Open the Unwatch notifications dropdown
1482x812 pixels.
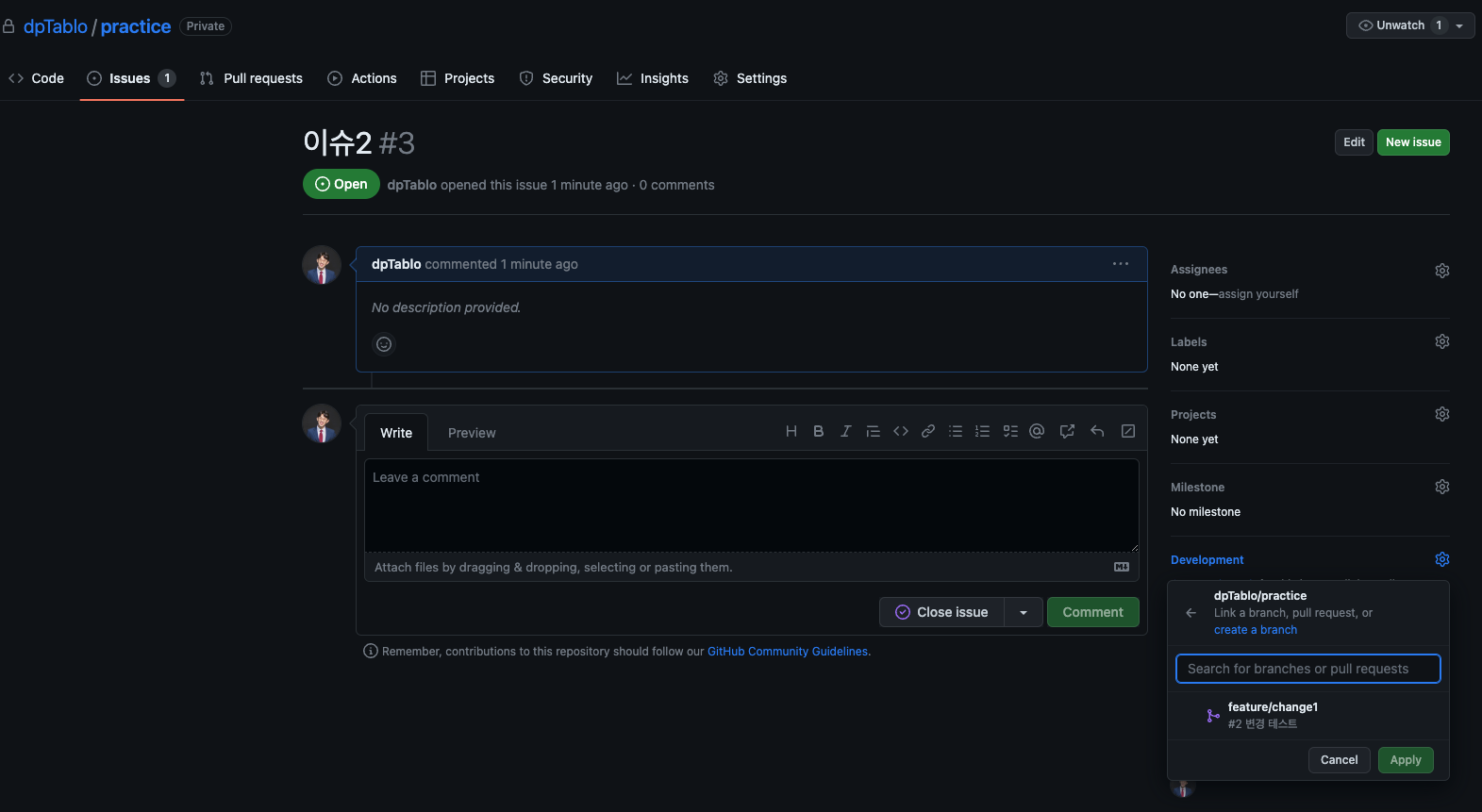(x=1410, y=25)
